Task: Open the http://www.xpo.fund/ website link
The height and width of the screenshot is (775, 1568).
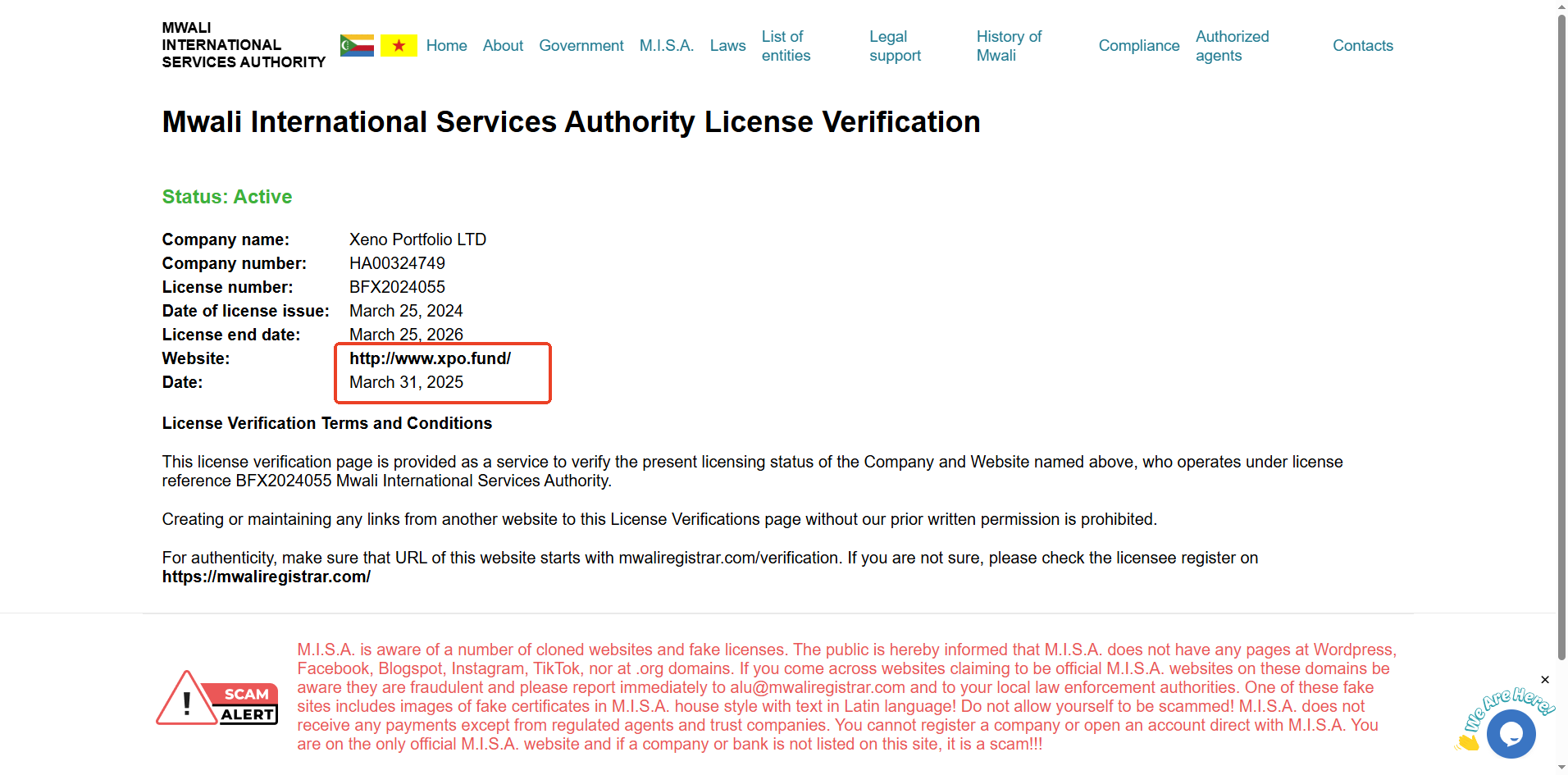Action: click(431, 358)
